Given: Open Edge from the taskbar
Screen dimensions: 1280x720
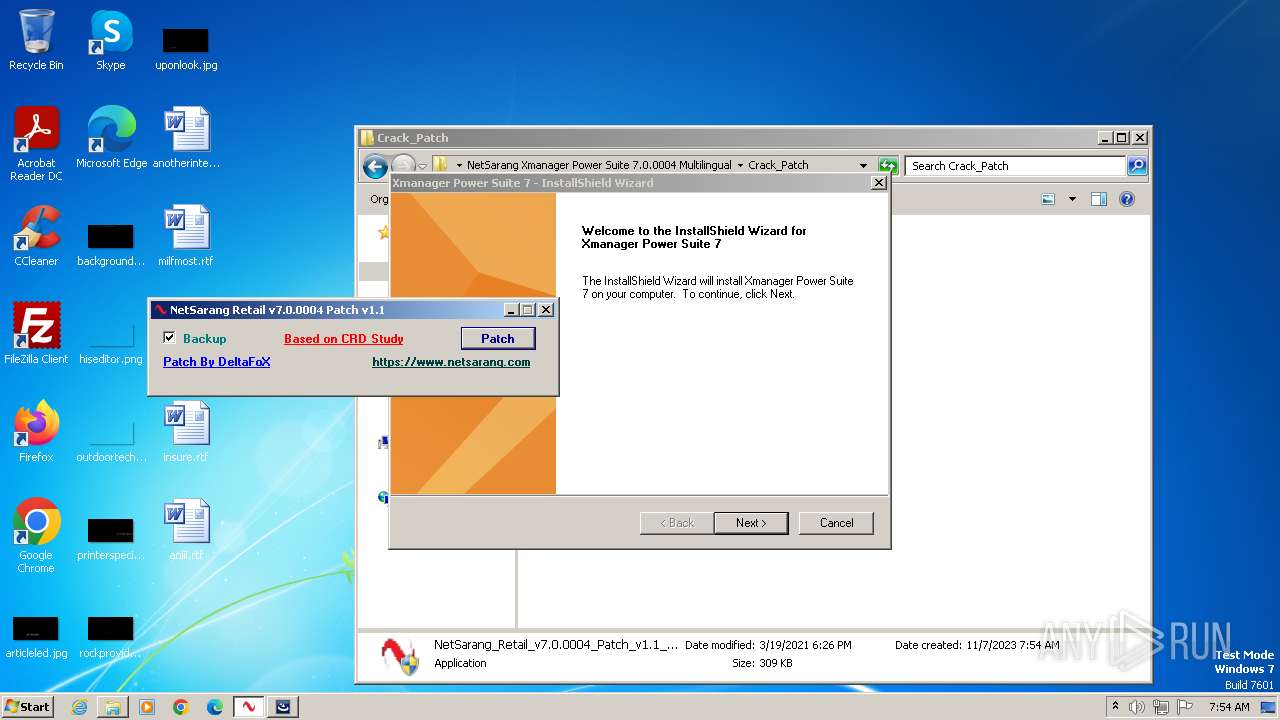Looking at the screenshot, I should coord(215,707).
